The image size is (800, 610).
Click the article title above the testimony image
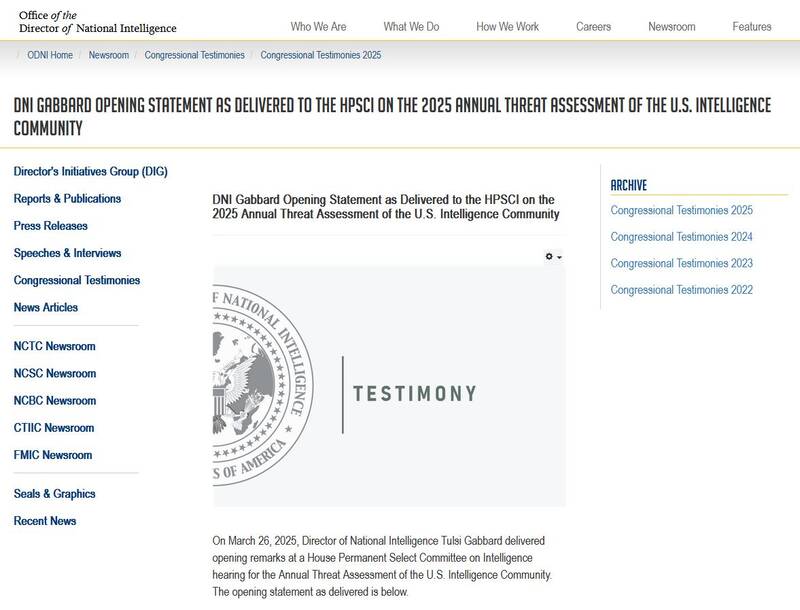(x=386, y=207)
